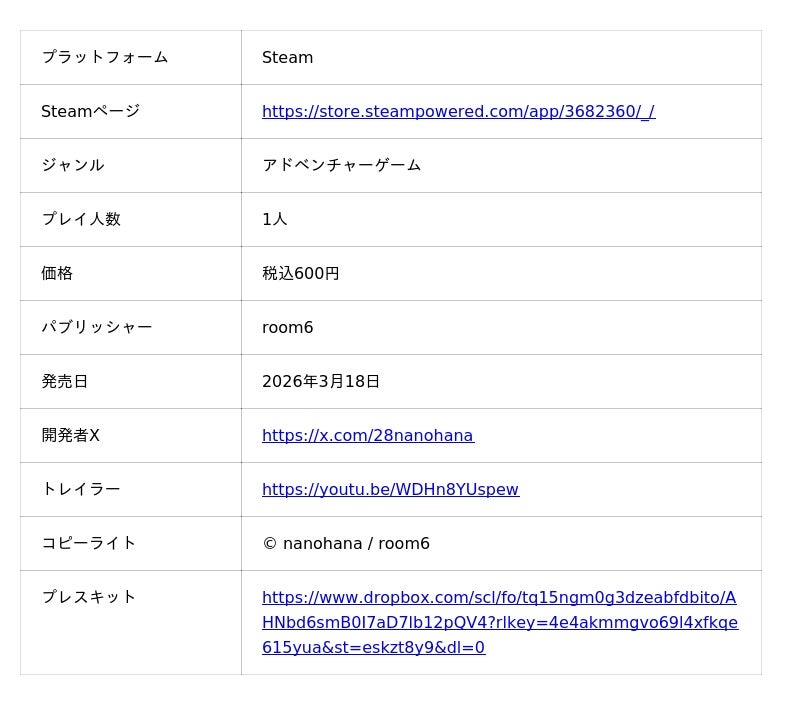800x705 pixels.
Task: Open the developer's X profile link
Action: (367, 436)
